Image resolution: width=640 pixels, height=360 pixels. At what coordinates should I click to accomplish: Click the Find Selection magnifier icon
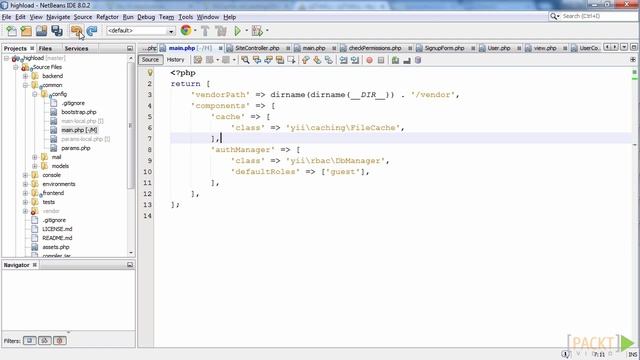[245, 60]
